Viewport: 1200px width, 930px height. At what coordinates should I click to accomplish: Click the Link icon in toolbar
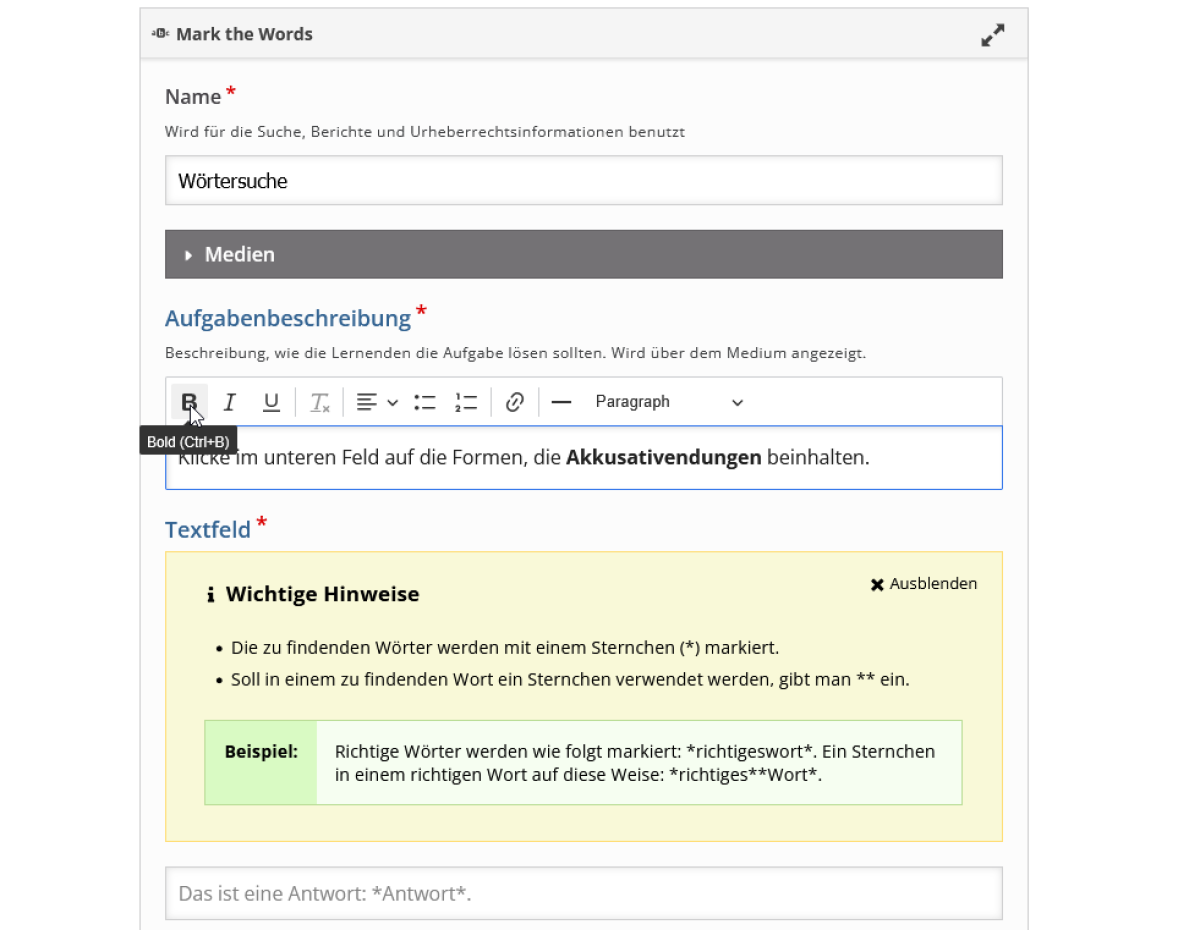[x=515, y=402]
